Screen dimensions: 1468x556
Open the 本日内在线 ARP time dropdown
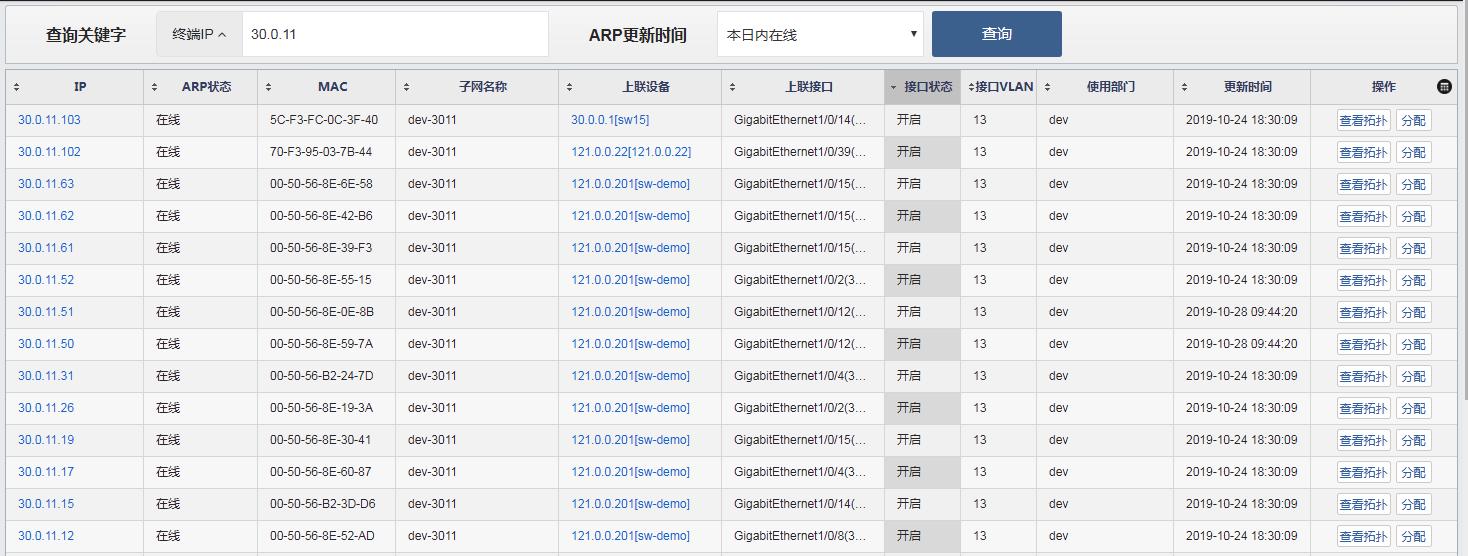coord(819,34)
